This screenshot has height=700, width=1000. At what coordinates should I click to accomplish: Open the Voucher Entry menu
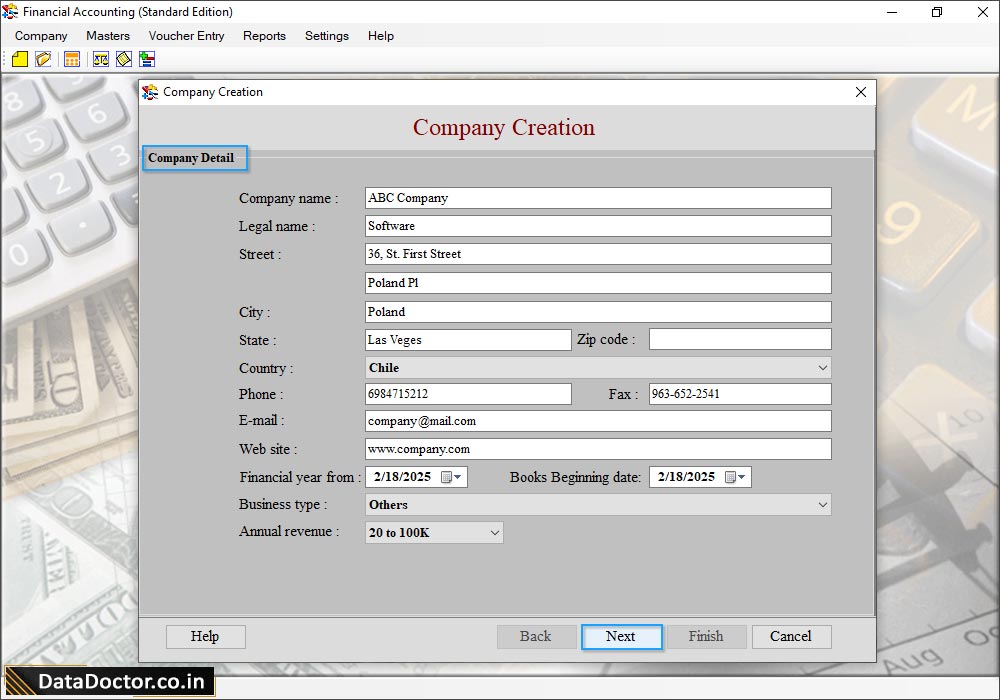186,36
